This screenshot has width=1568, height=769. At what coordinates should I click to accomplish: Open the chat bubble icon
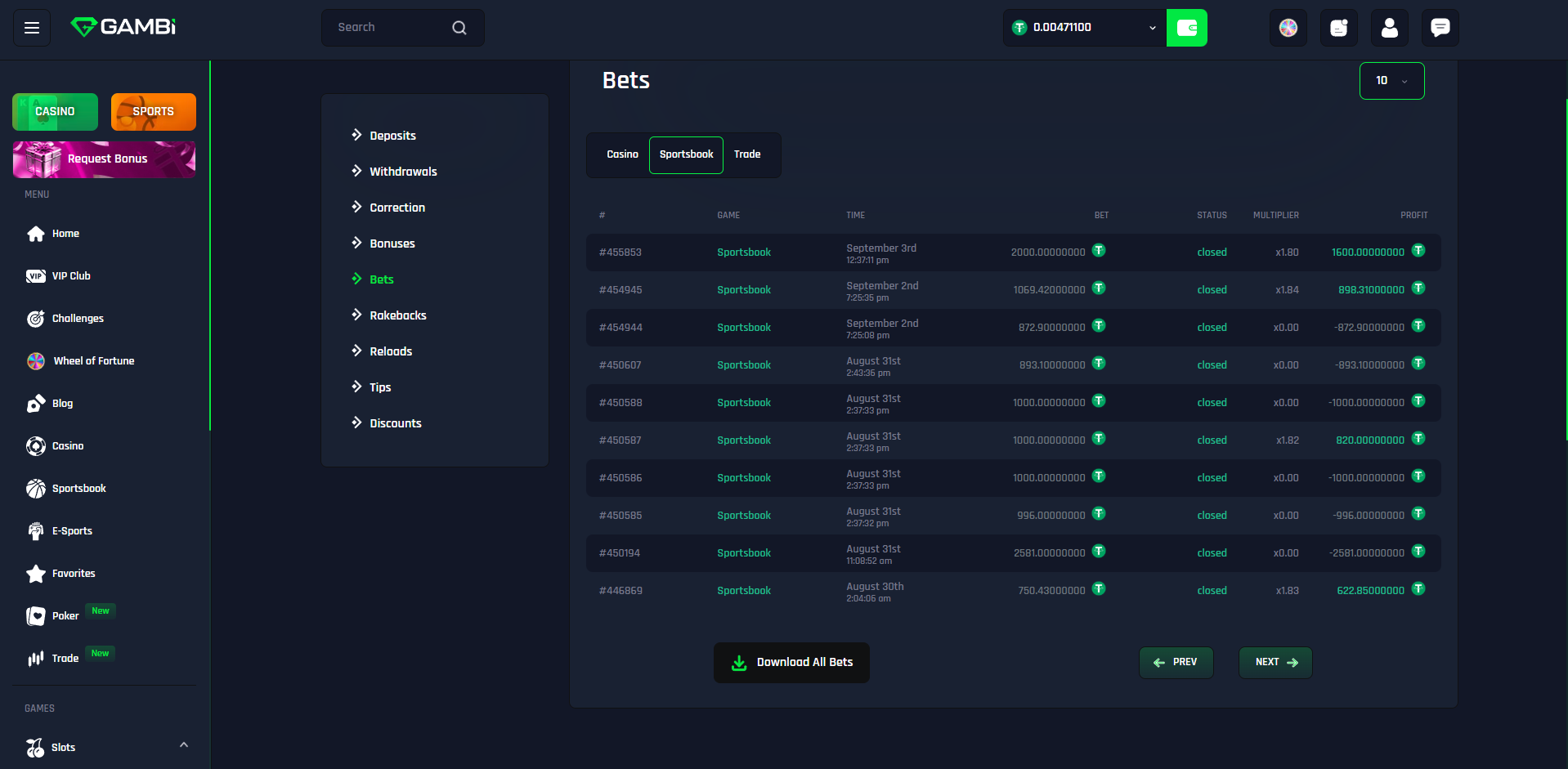(1440, 28)
